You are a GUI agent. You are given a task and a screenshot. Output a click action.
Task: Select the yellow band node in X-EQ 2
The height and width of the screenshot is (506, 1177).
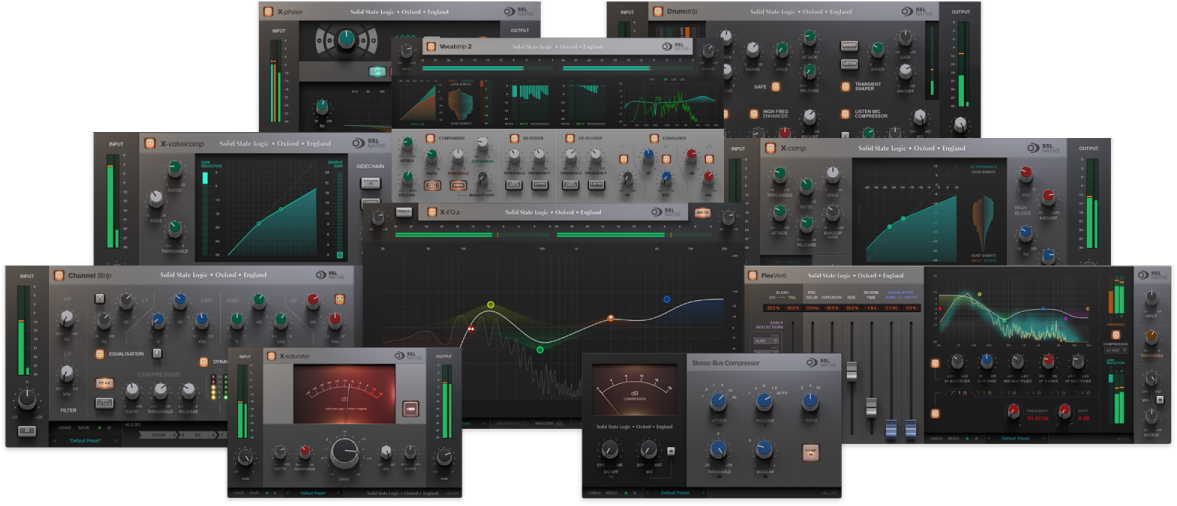click(490, 305)
